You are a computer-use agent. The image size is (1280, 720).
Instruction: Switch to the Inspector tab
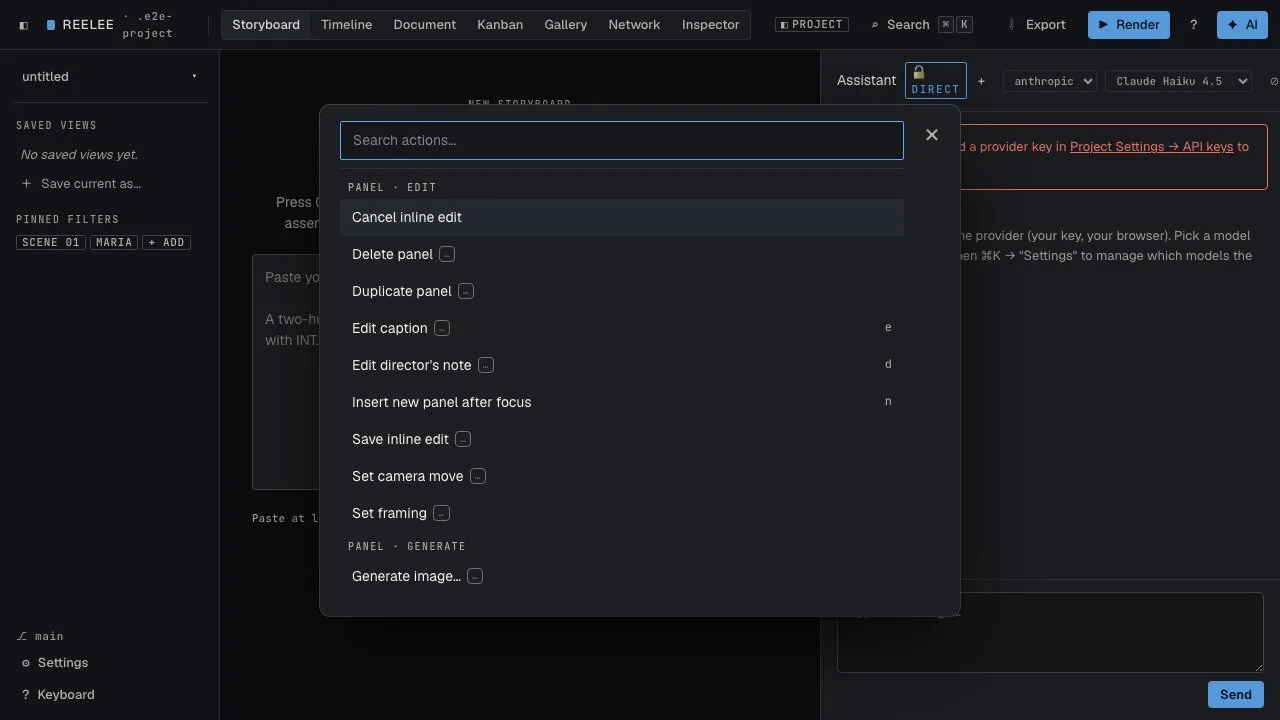point(711,25)
